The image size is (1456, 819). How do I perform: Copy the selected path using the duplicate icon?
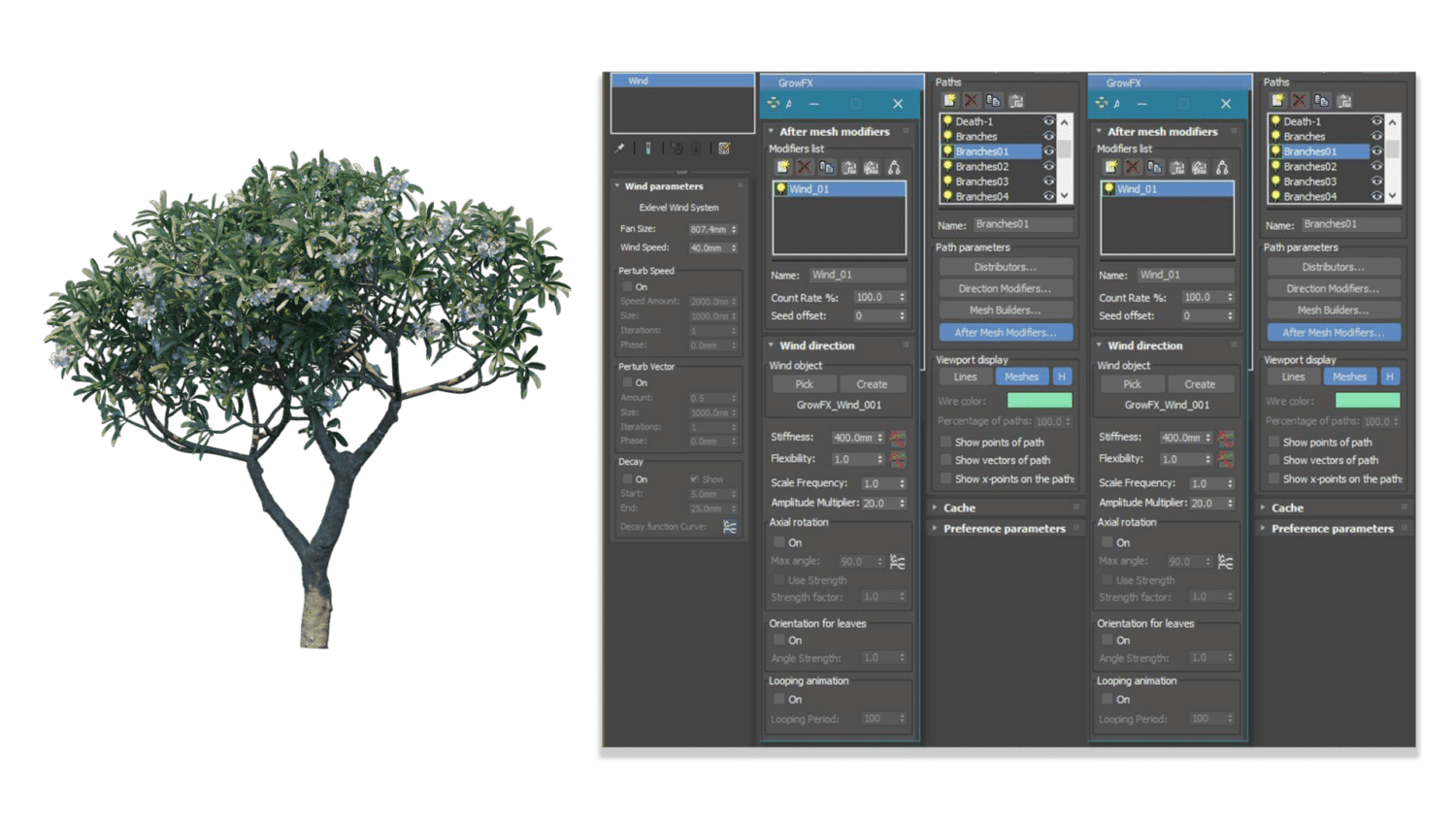(993, 100)
